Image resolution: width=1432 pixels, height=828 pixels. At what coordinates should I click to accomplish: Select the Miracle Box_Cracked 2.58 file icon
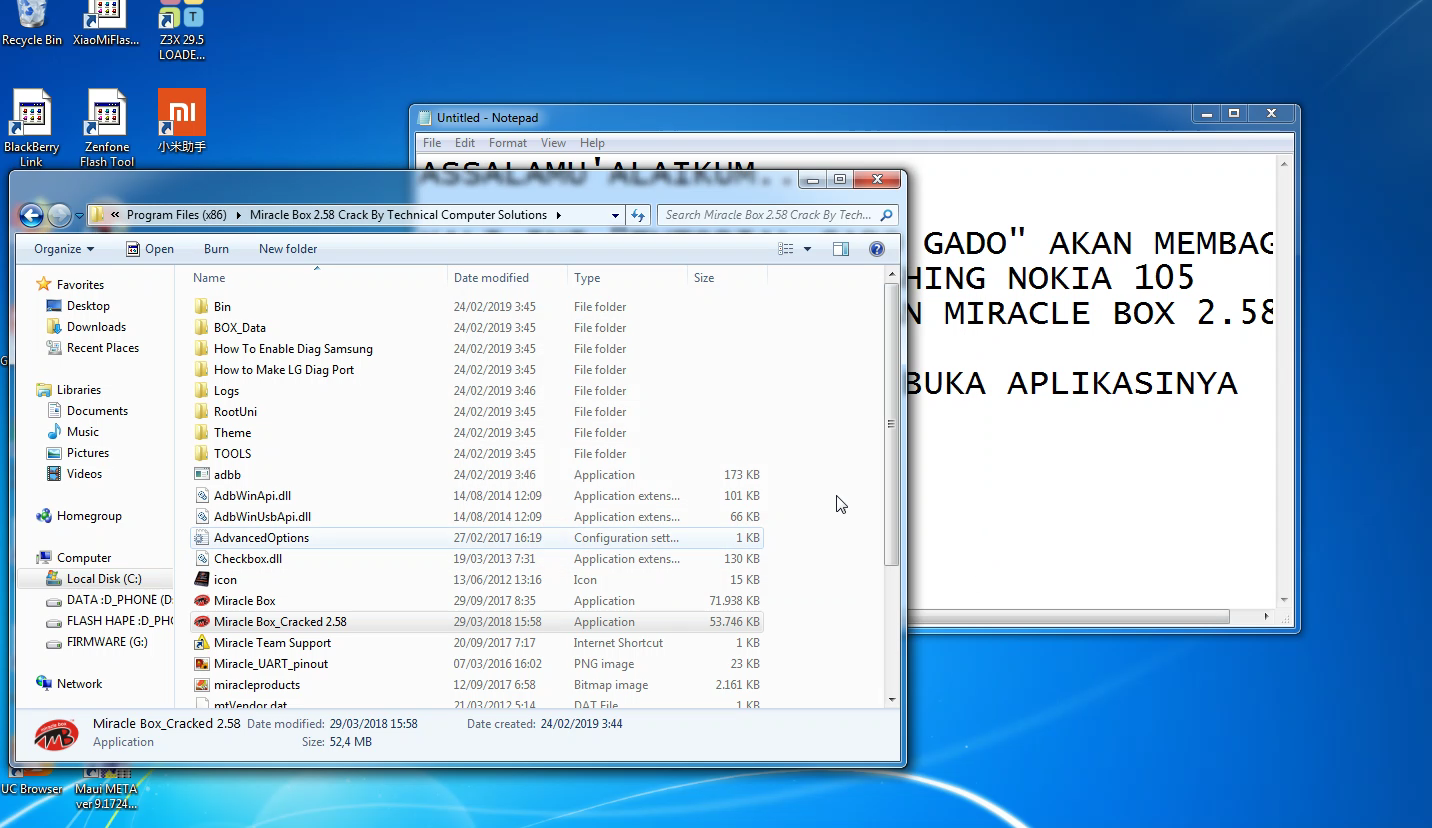[202, 622]
